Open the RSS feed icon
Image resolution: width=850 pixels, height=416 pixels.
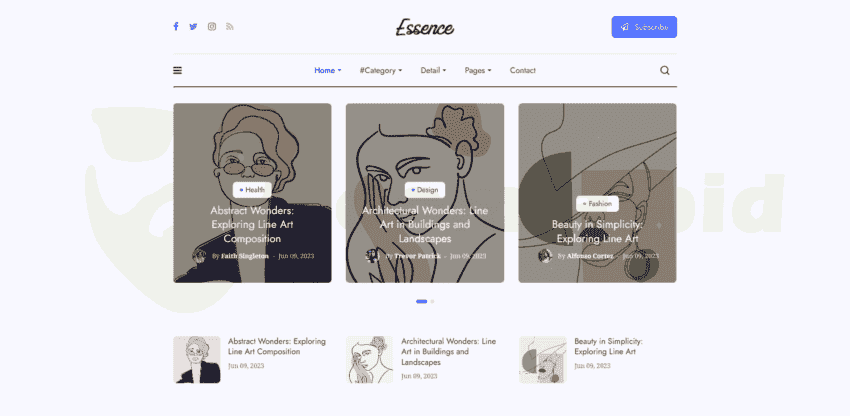tap(230, 27)
